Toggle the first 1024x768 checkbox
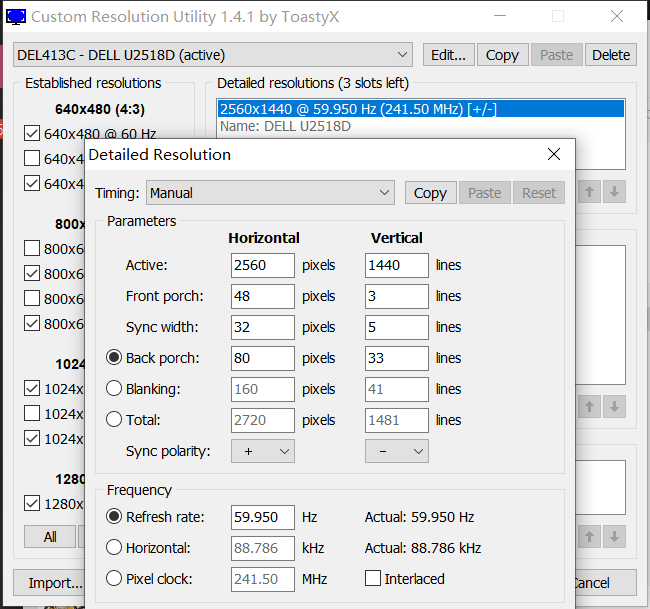The width and height of the screenshot is (650, 609). (32, 388)
